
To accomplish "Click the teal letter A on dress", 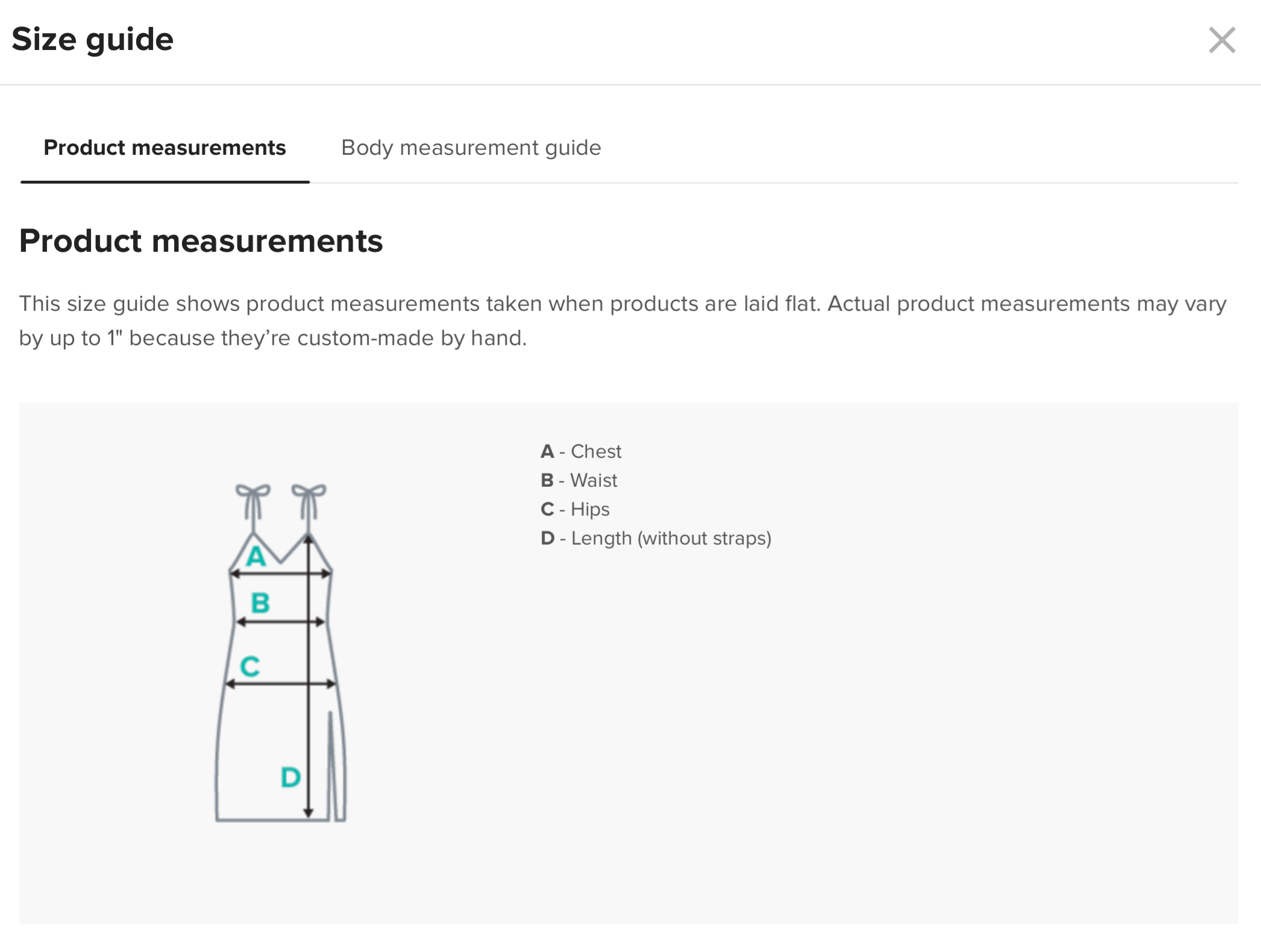I will (256, 556).
